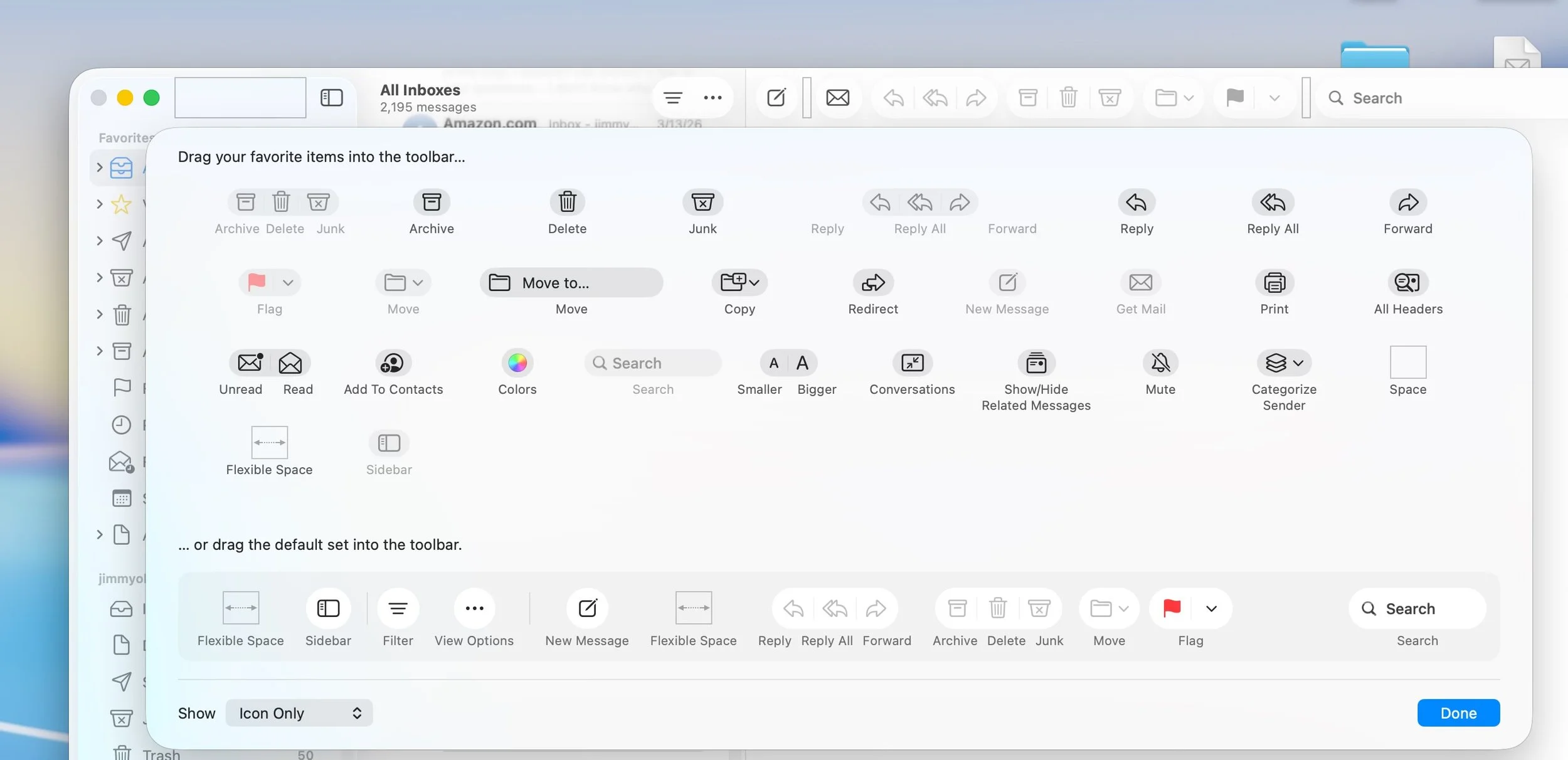Image resolution: width=1568 pixels, height=760 pixels.
Task: Select the Print toolbar icon
Action: [x=1274, y=283]
